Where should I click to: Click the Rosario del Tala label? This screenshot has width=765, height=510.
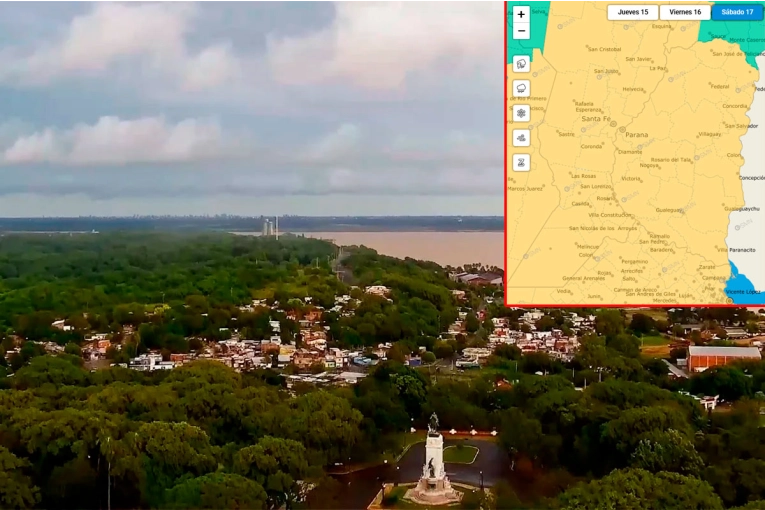coord(671,160)
